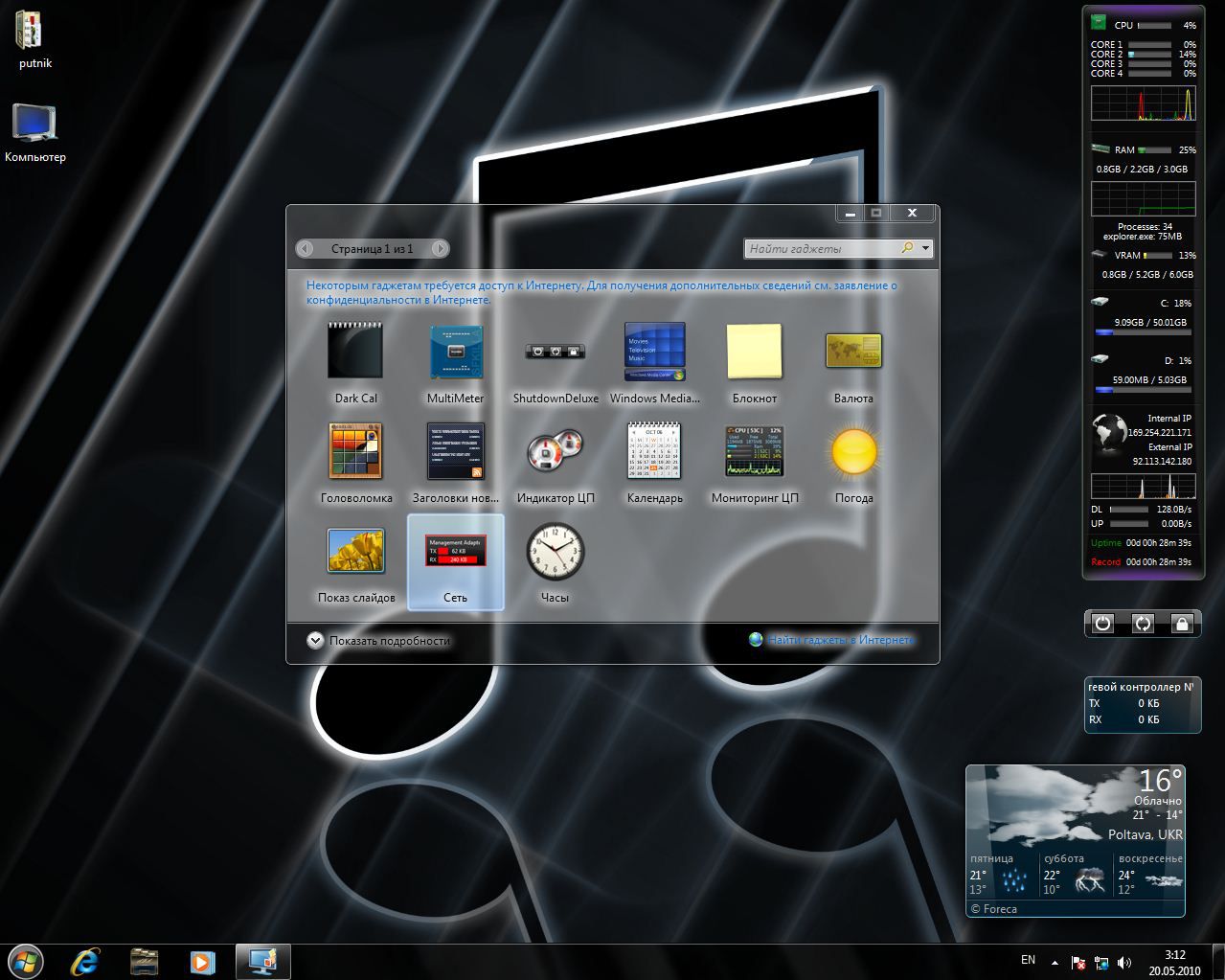
Task: Select the MultiMeter gadget icon
Action: coord(455,351)
